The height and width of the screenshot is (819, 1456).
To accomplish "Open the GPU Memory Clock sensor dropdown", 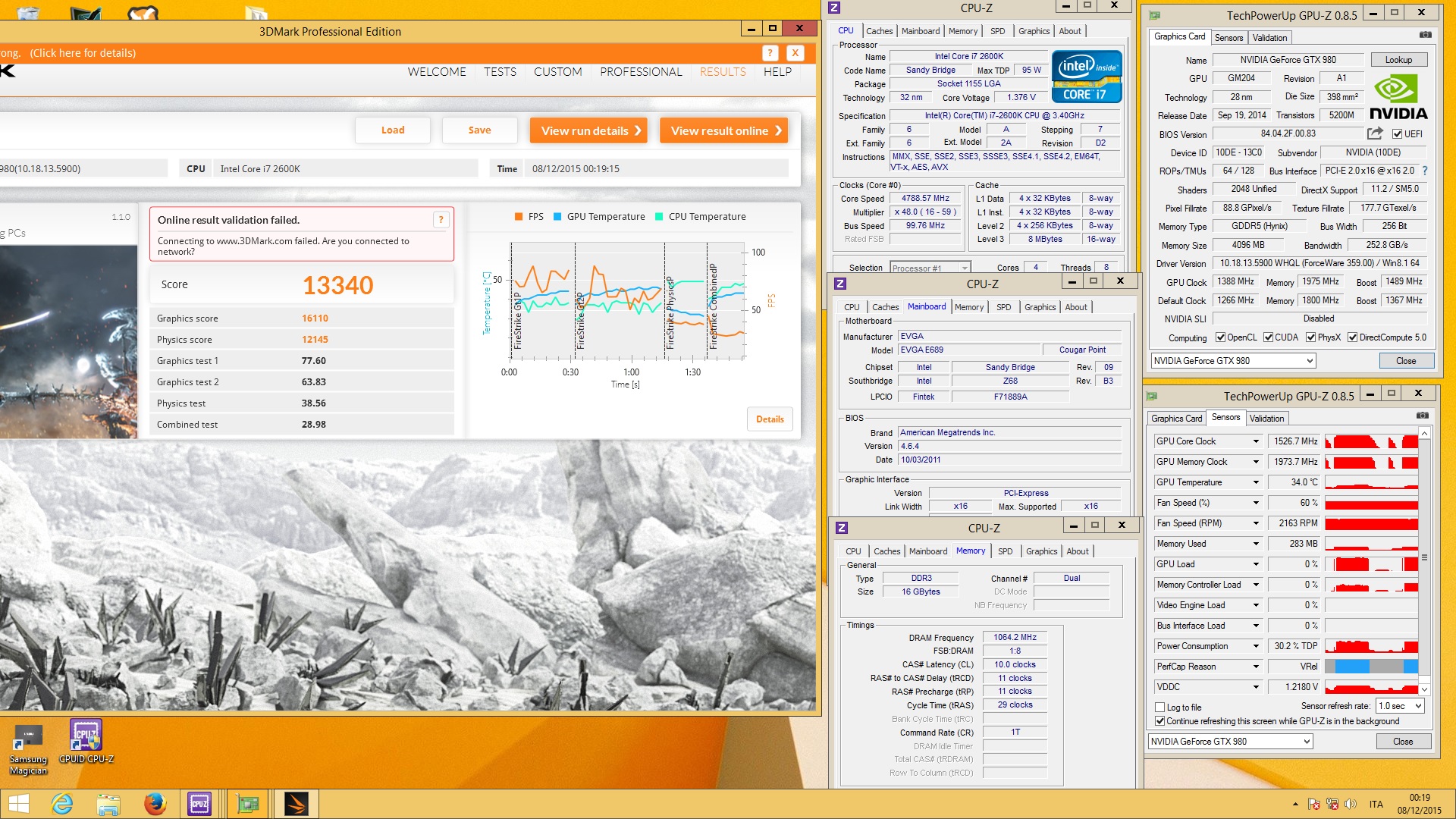I will (1256, 462).
